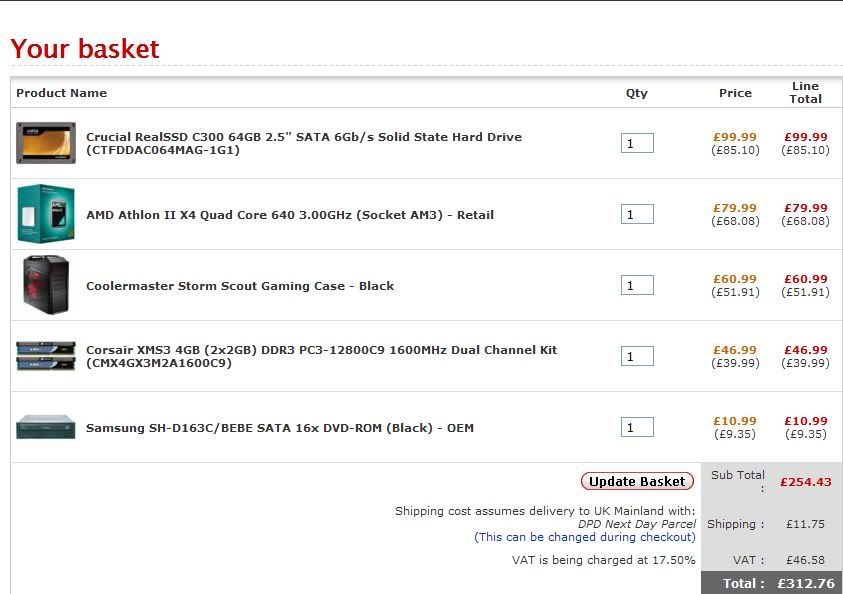This screenshot has width=843, height=594.
Task: Click the Samsung DVD-ROM drive thumbnail
Action: tap(46, 427)
